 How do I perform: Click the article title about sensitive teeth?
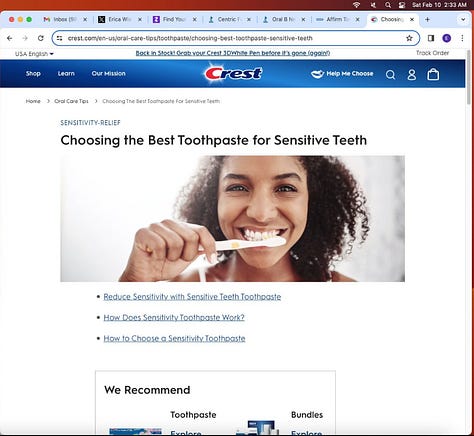214,140
